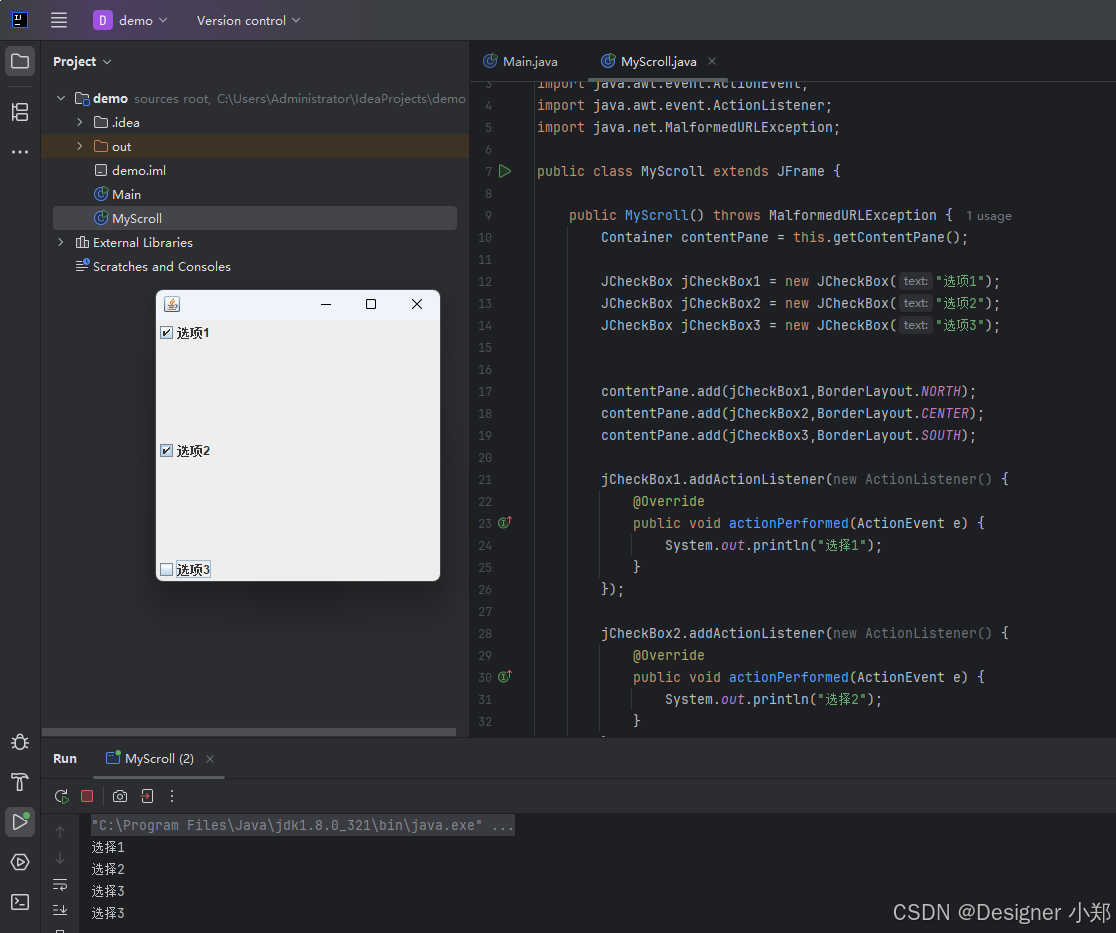The width and height of the screenshot is (1116, 933).
Task: Click line number 17 in the gutter
Action: point(485,391)
